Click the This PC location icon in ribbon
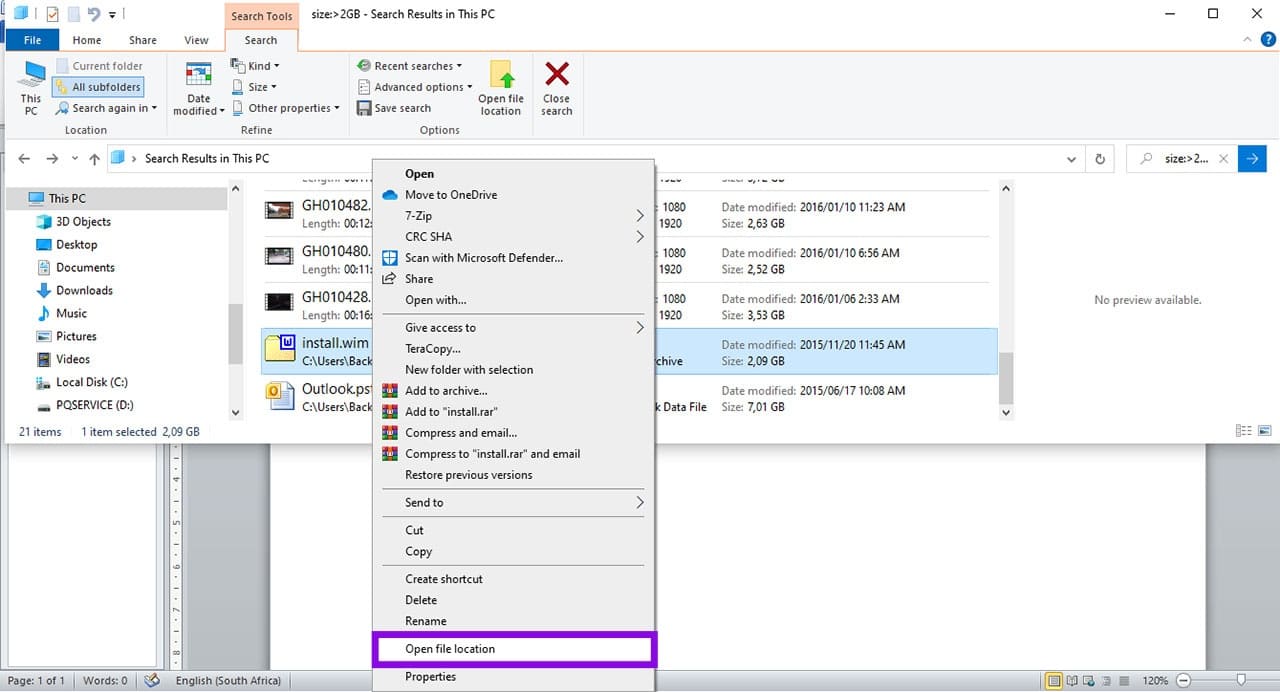Viewport: 1280px width, 692px height. coord(32,88)
